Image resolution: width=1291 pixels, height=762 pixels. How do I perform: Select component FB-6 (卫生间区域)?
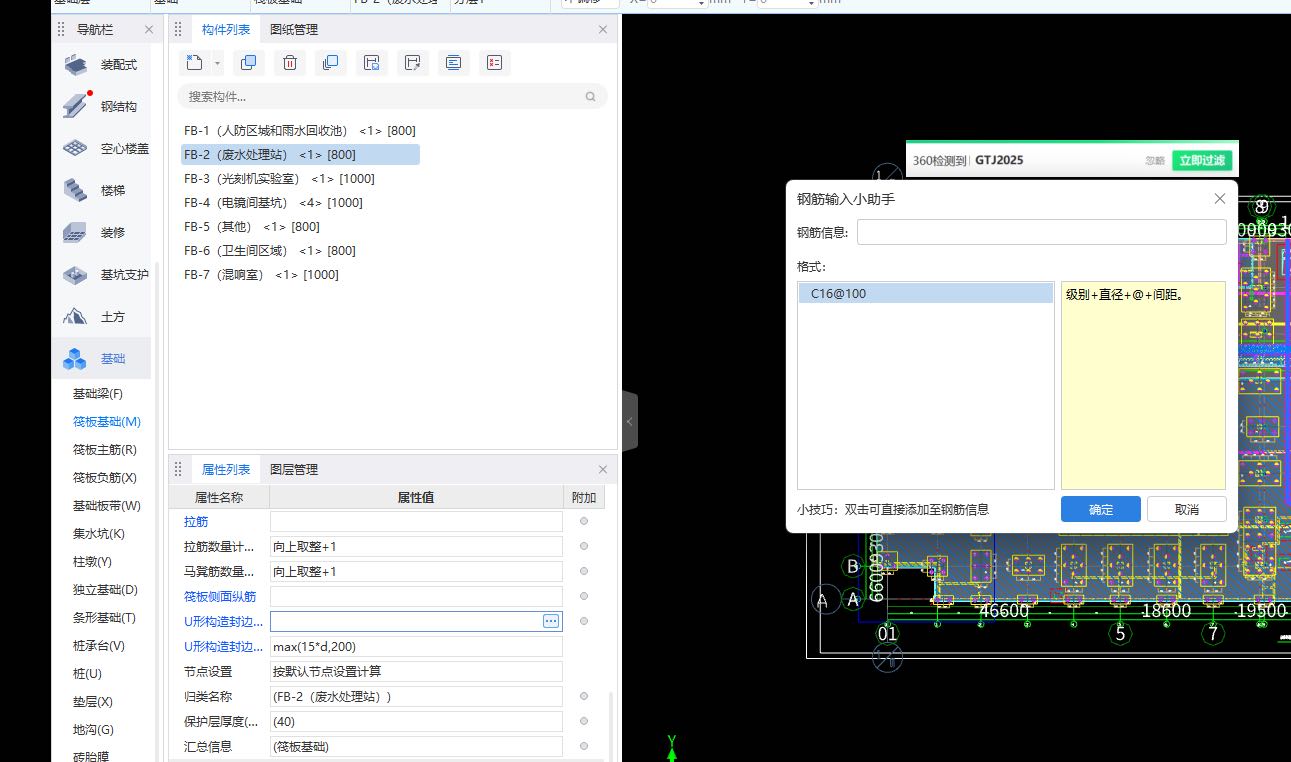click(270, 251)
